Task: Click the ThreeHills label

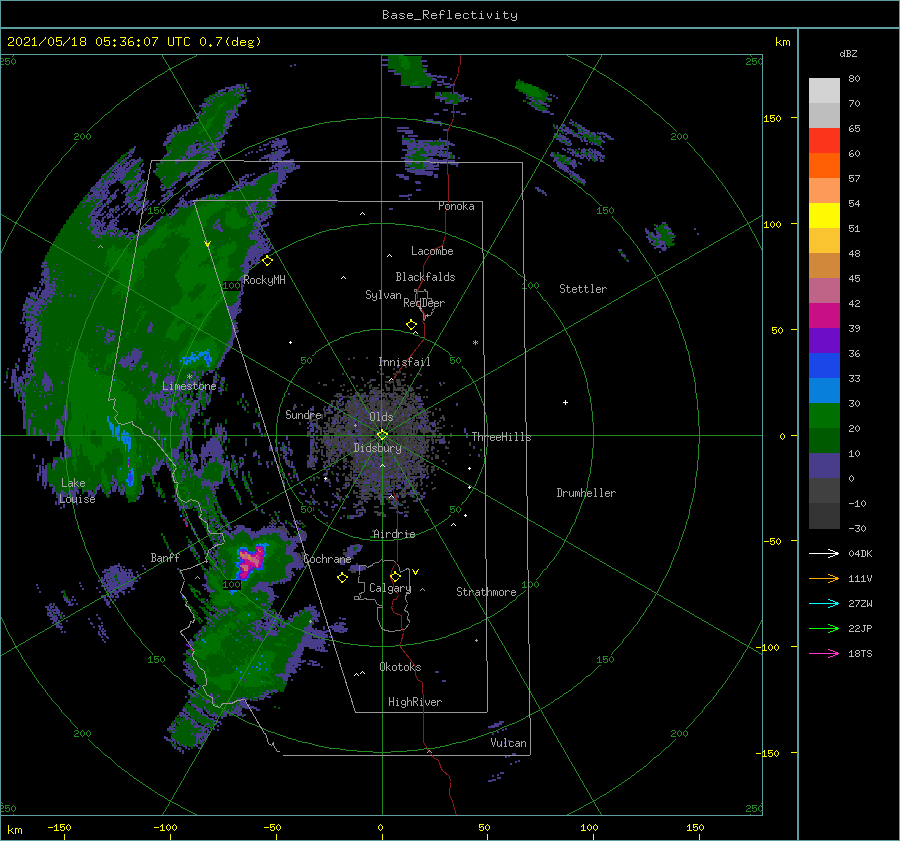Action: tap(501, 437)
